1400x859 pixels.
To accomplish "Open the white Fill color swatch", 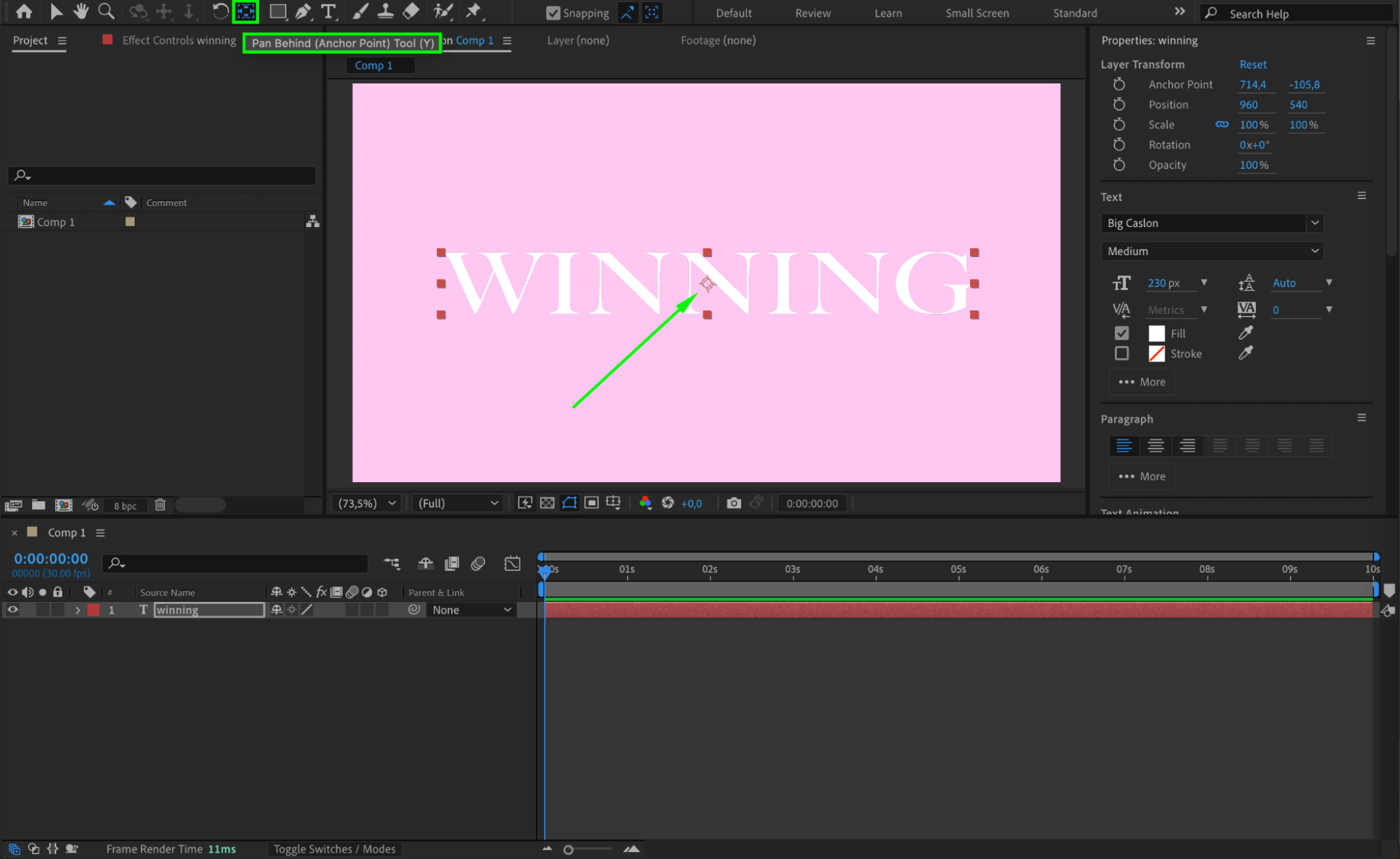I will (1156, 334).
